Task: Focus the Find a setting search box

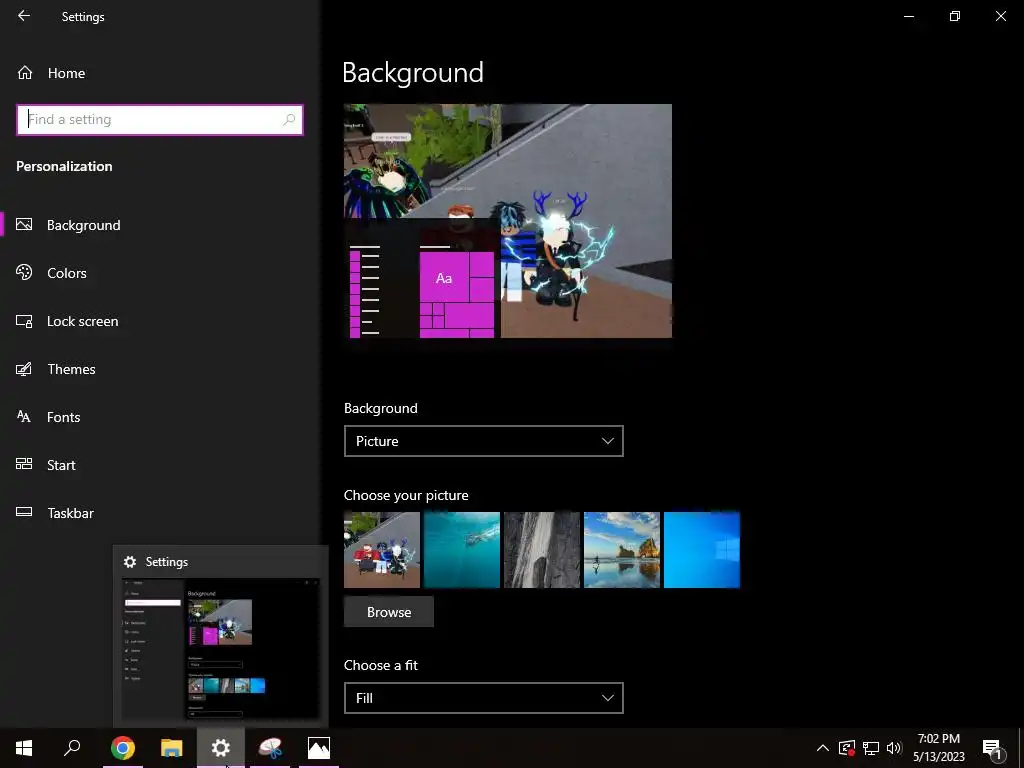Action: coord(160,120)
